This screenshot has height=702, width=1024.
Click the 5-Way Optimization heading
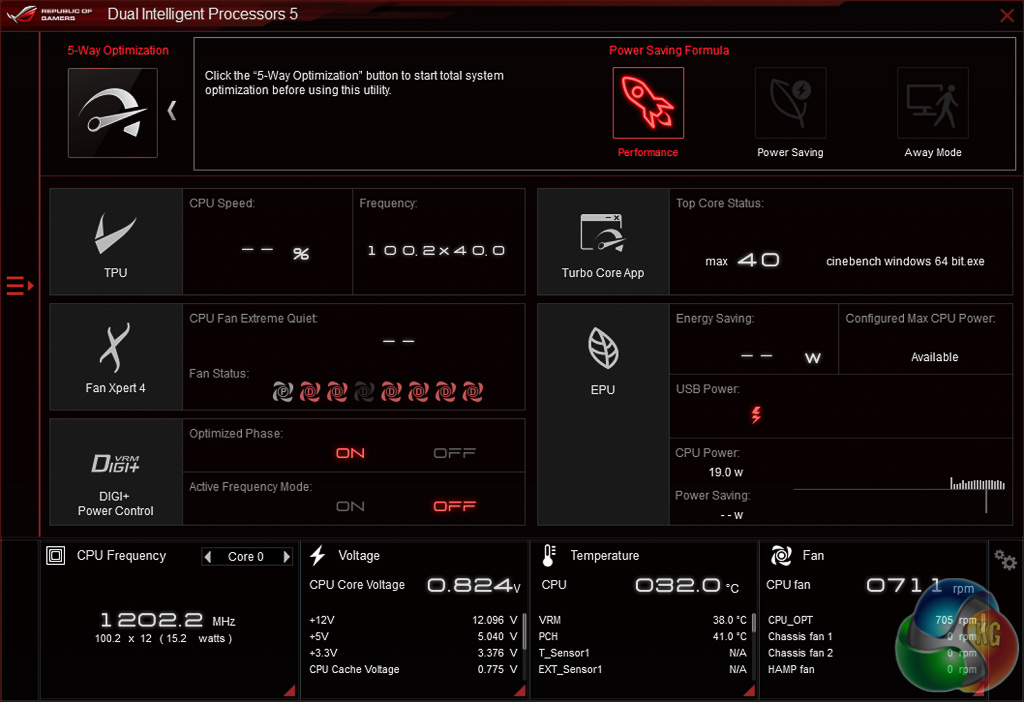[118, 50]
